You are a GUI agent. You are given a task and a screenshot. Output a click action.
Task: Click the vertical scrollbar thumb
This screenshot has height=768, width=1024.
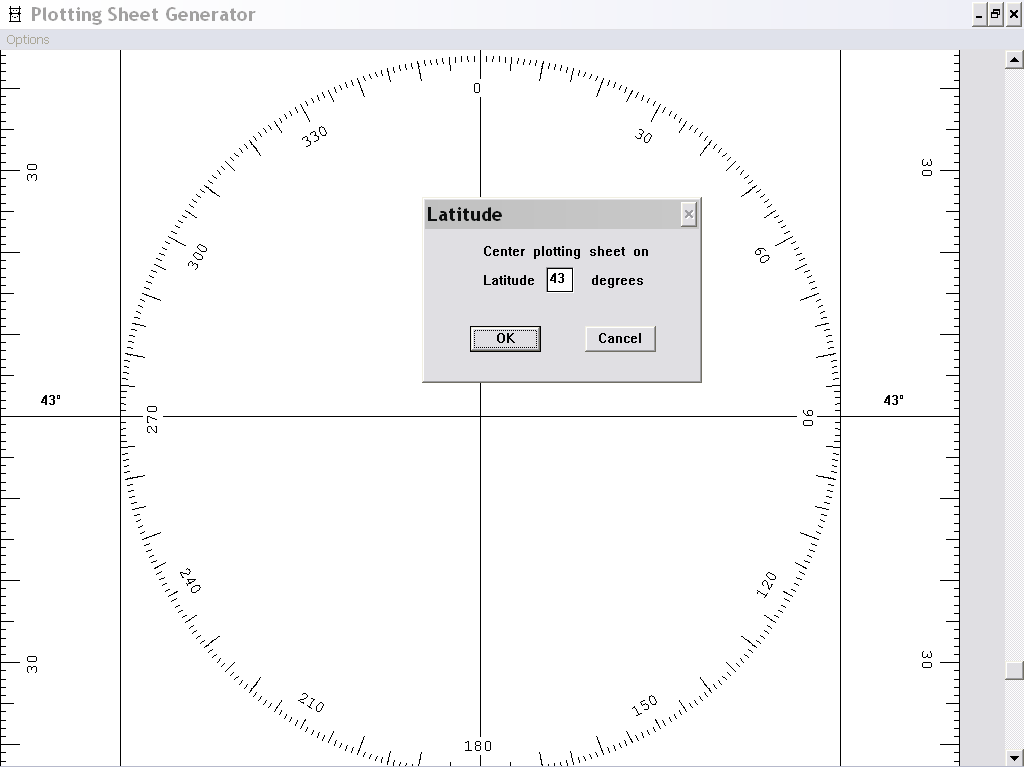[1014, 670]
